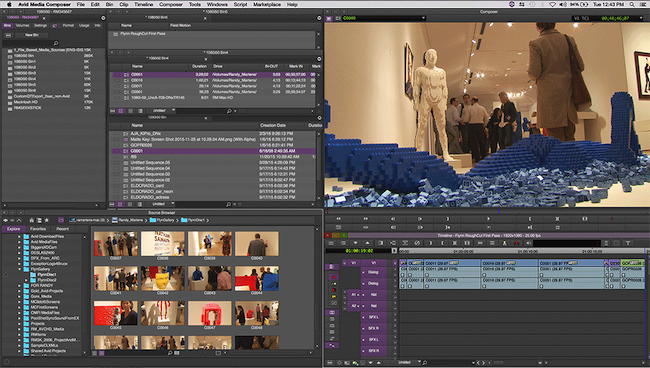Click the speaker audio icon in the timeline toolbar

pos(529,243)
